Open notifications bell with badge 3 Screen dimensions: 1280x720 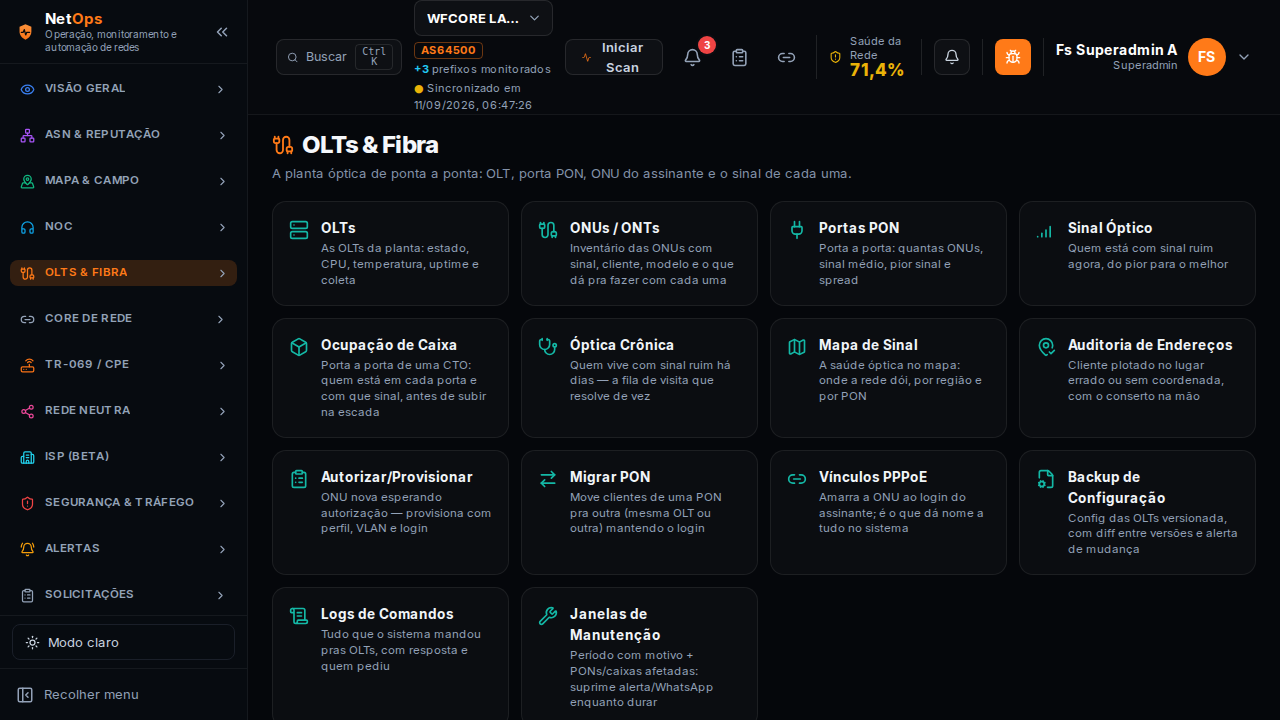(x=692, y=57)
